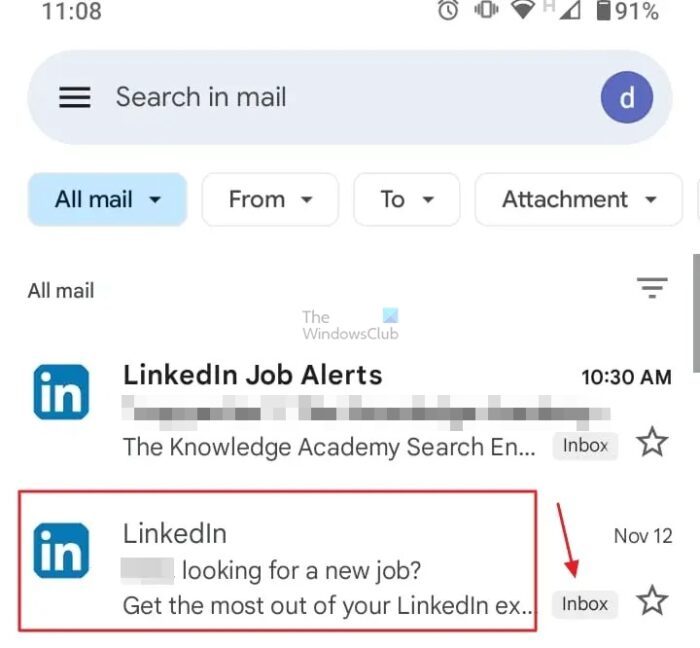Tap Inbox label on Job Alerts email
Image resolution: width=700 pixels, height=648 pixels.
tap(585, 445)
